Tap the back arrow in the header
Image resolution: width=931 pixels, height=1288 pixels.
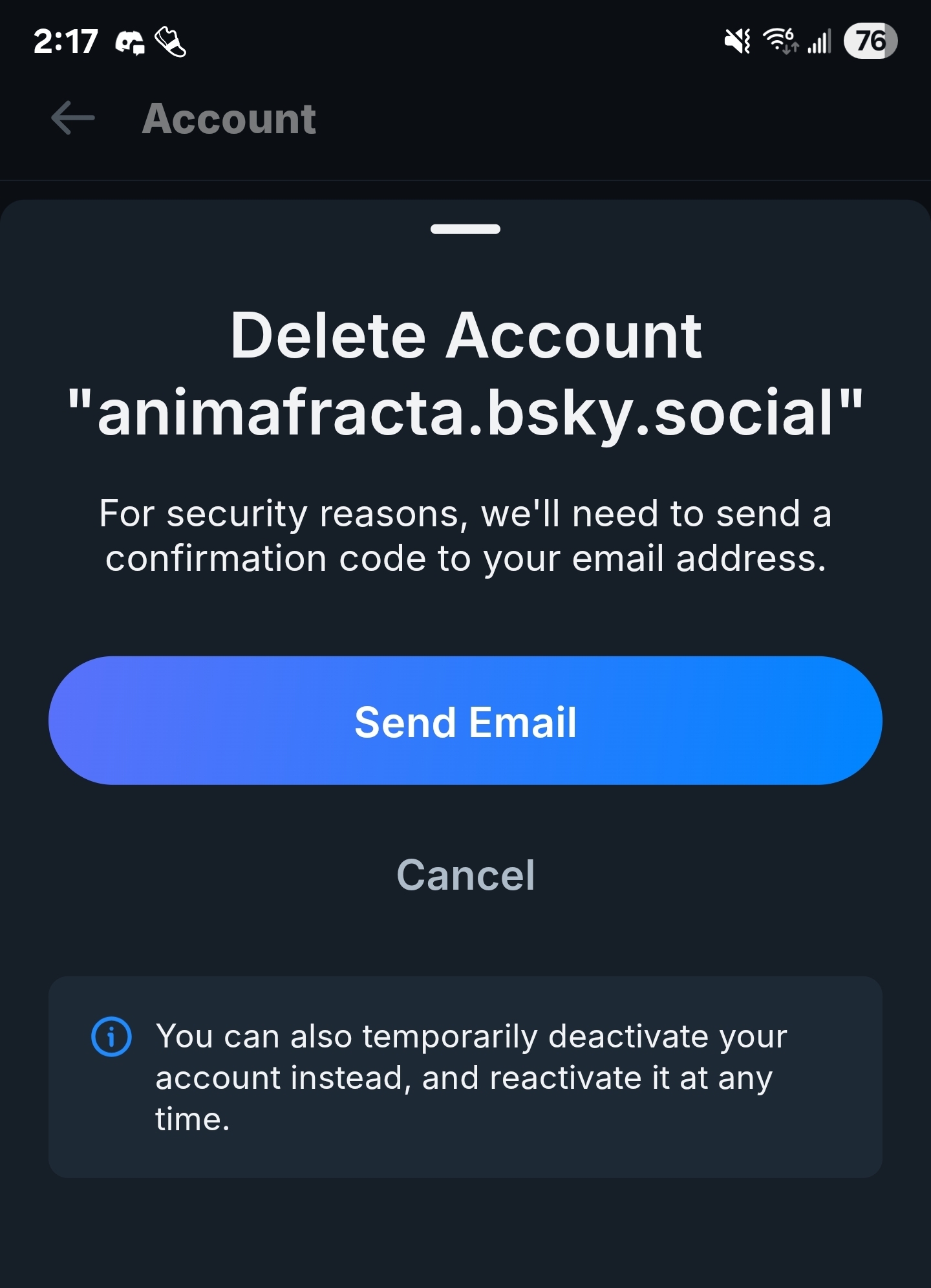coord(73,118)
